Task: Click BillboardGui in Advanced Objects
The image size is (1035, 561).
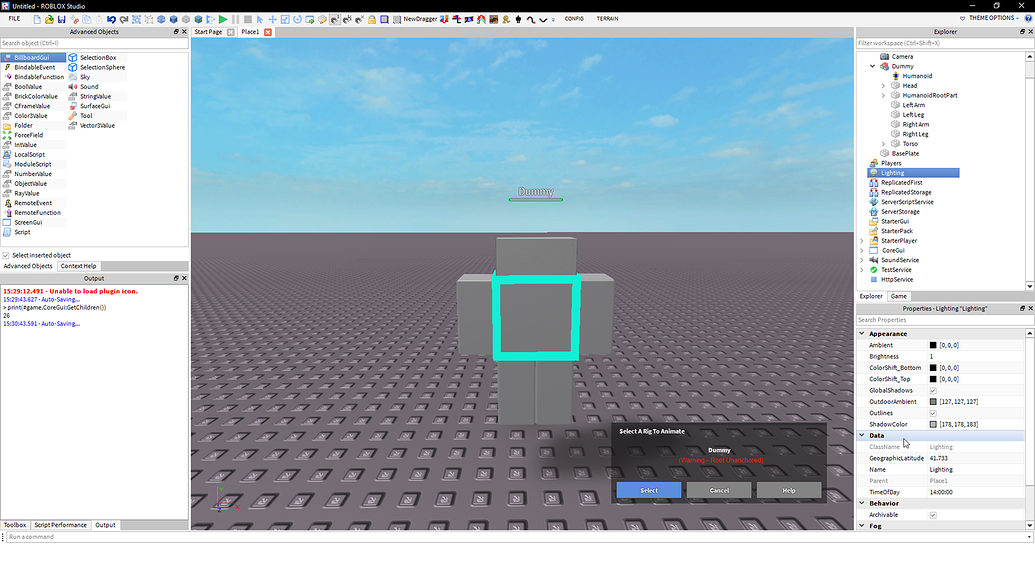Action: [32, 57]
